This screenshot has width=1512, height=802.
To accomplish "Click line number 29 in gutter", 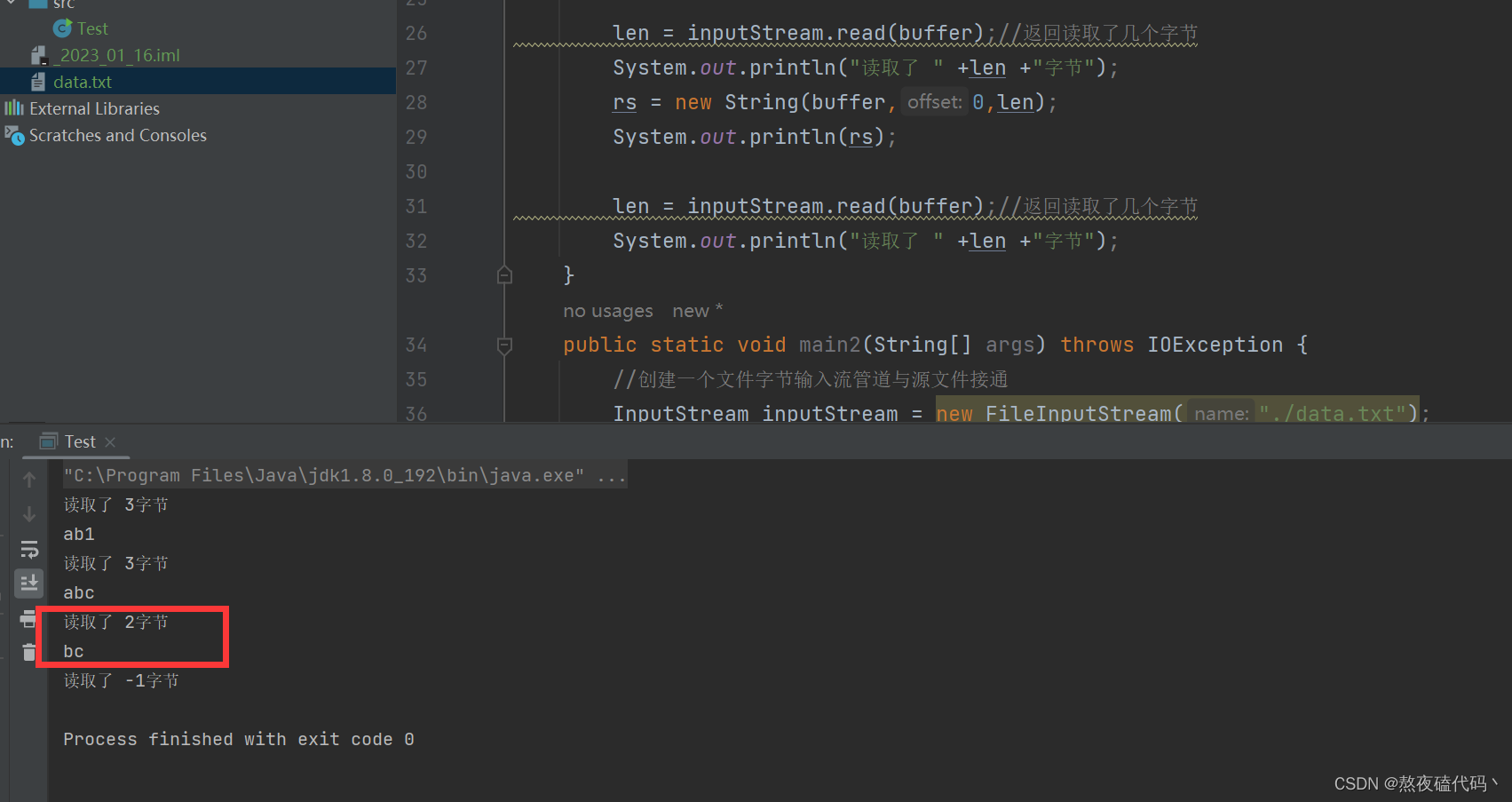I will pos(416,137).
